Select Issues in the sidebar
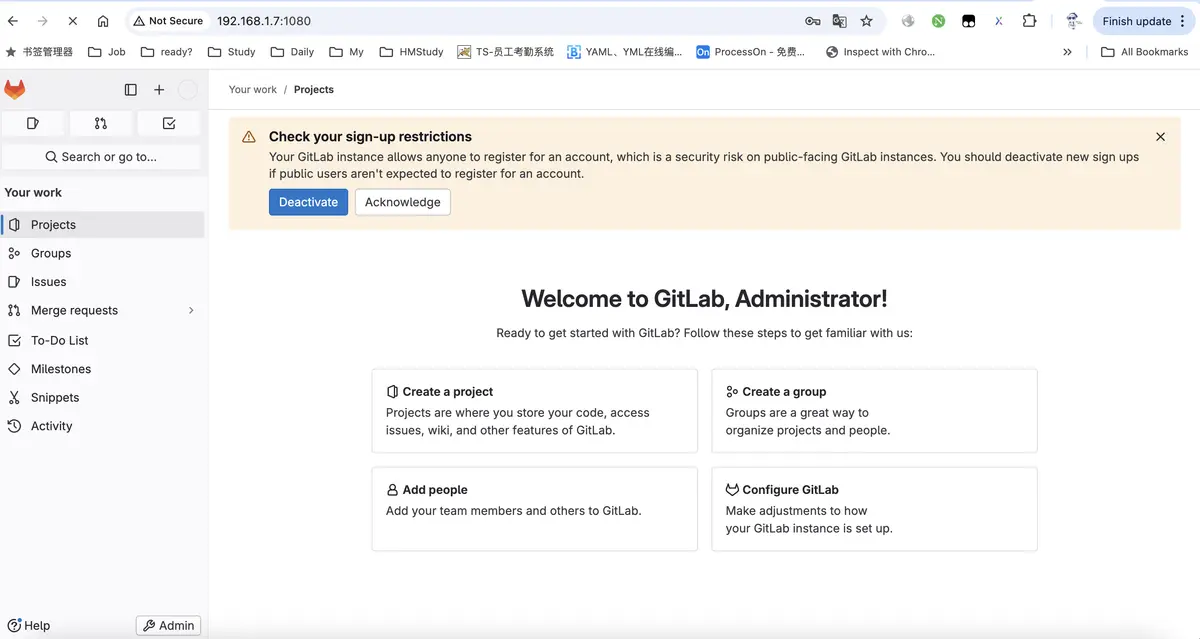The width and height of the screenshot is (1200, 639). pyautogui.click(x=48, y=282)
